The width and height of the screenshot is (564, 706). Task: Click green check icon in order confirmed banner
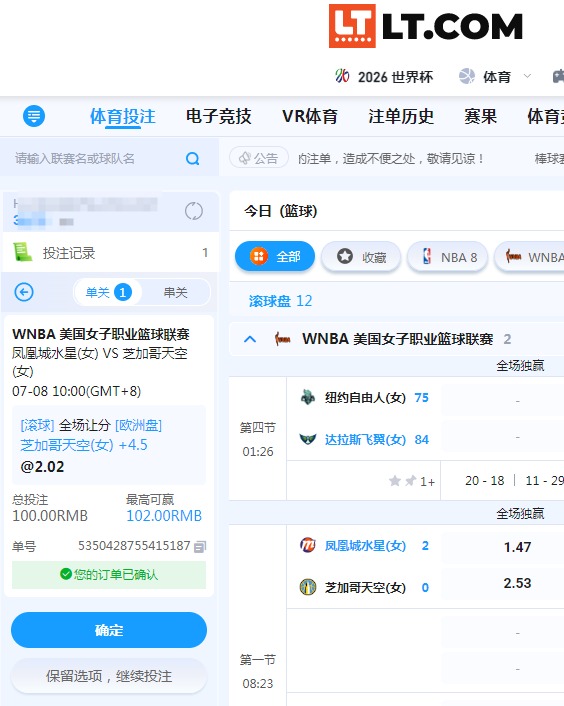coord(66,574)
